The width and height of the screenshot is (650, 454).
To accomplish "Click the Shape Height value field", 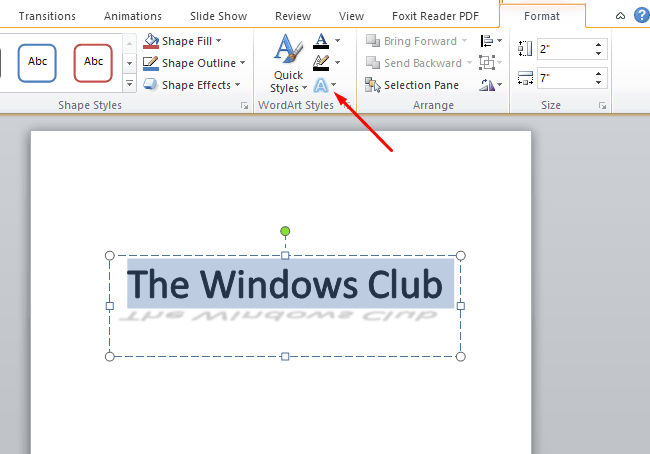I will (565, 49).
